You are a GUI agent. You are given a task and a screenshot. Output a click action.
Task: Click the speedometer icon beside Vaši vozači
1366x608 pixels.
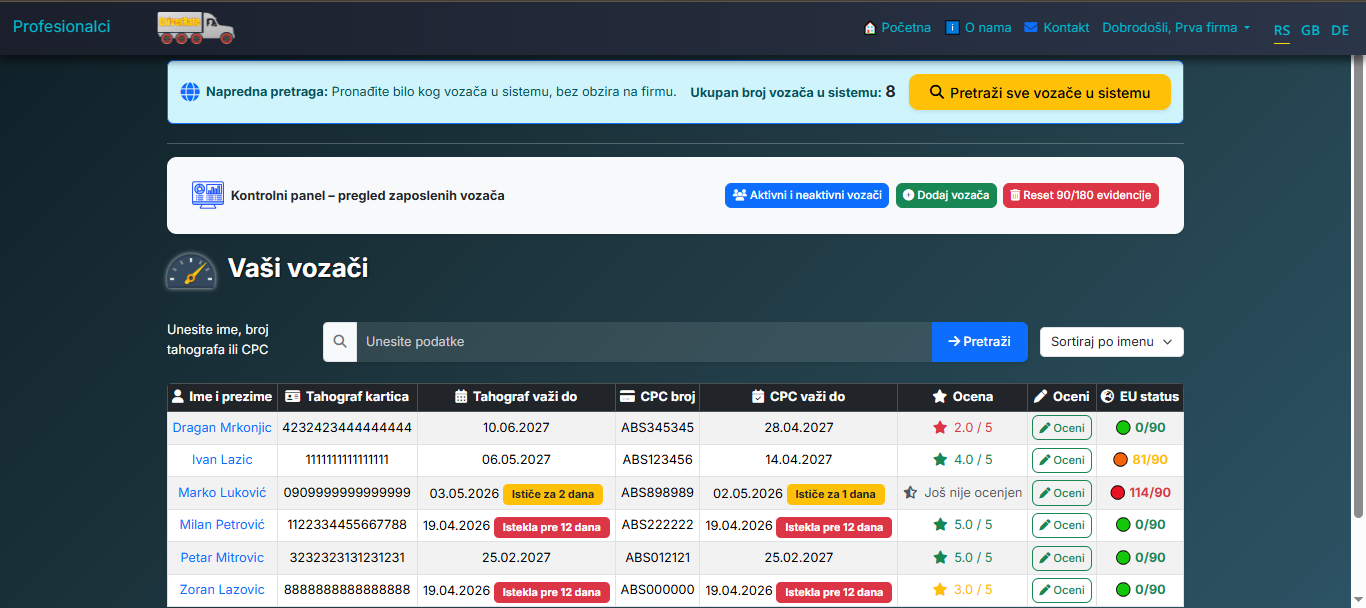[x=191, y=271]
